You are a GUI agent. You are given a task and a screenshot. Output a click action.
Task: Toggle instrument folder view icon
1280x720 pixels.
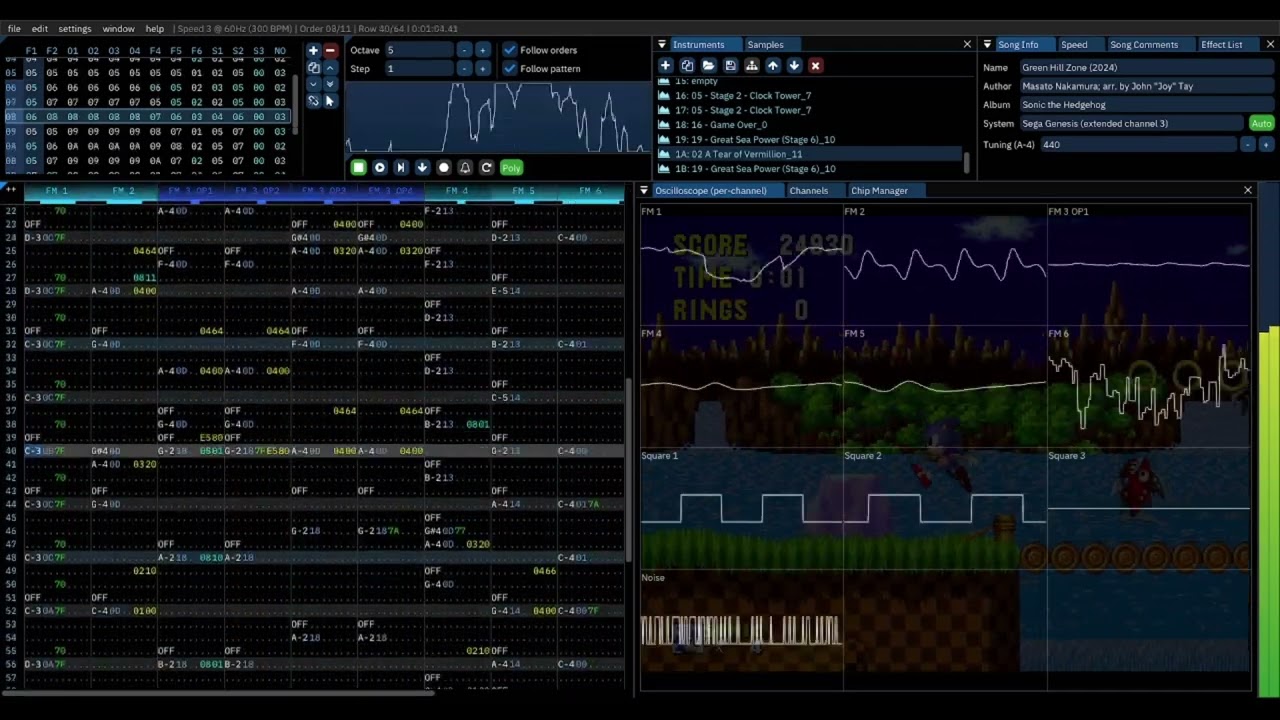pyautogui.click(x=751, y=66)
